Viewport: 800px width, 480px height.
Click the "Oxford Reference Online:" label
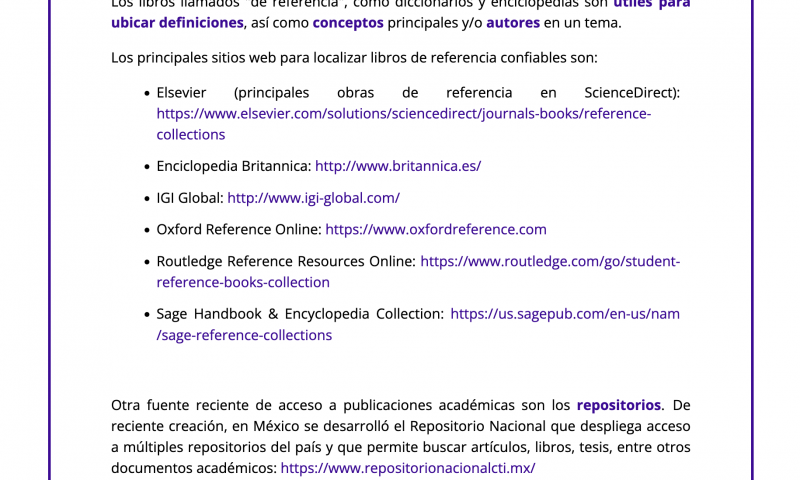[x=238, y=229]
